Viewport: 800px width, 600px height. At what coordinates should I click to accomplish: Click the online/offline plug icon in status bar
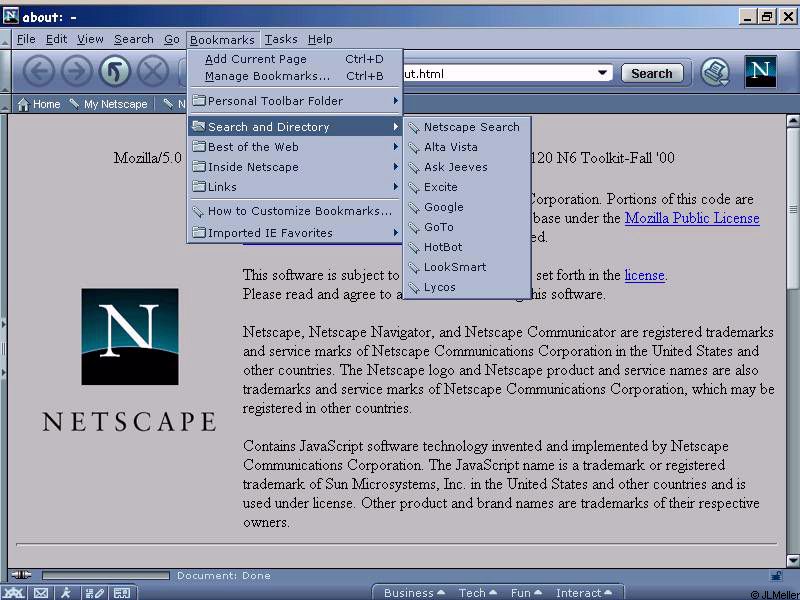(x=21, y=575)
